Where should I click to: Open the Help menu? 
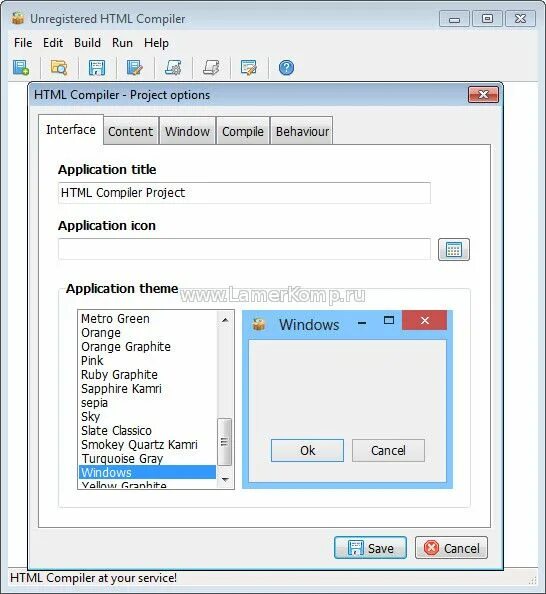156,43
